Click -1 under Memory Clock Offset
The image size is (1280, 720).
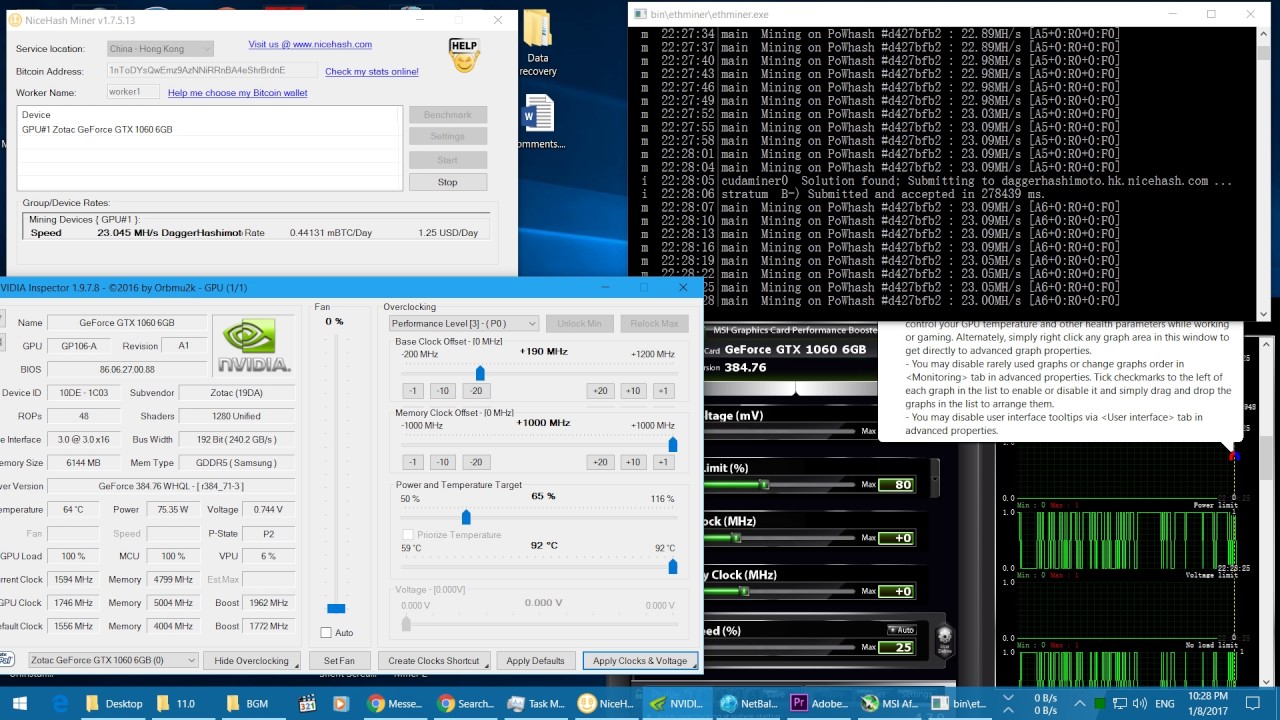tap(413, 462)
